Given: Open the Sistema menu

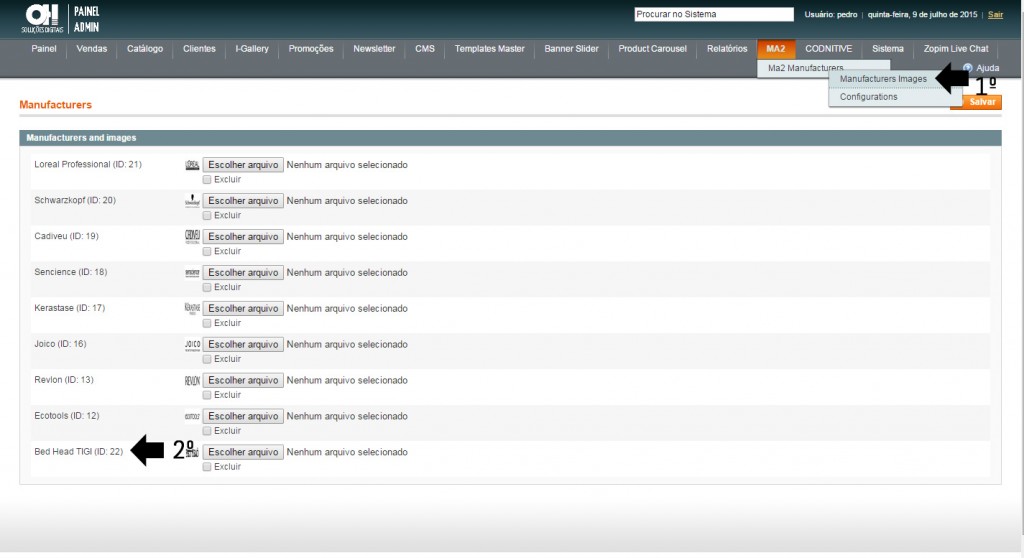Looking at the screenshot, I should (888, 49).
